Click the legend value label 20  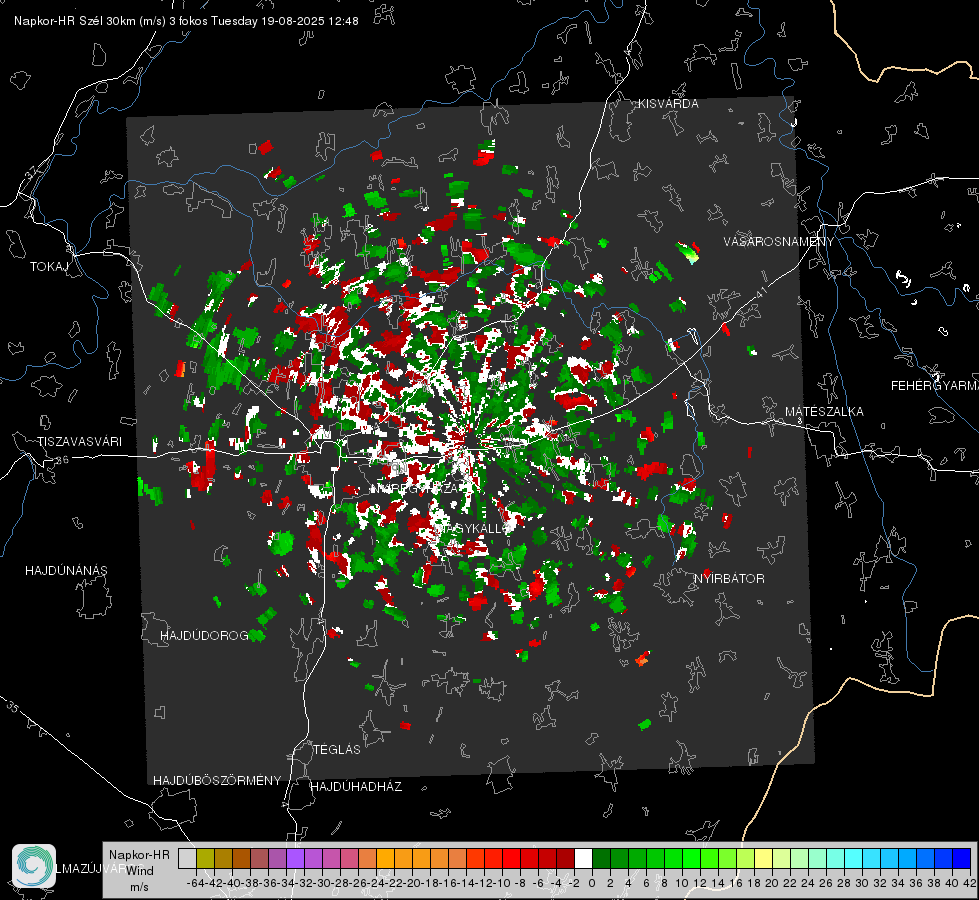click(x=772, y=884)
